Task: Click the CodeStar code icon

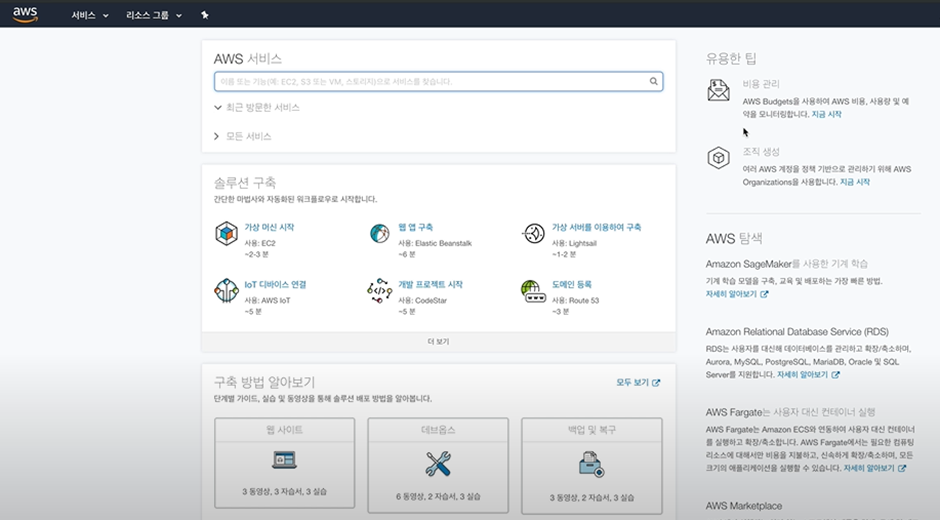Action: [x=379, y=290]
